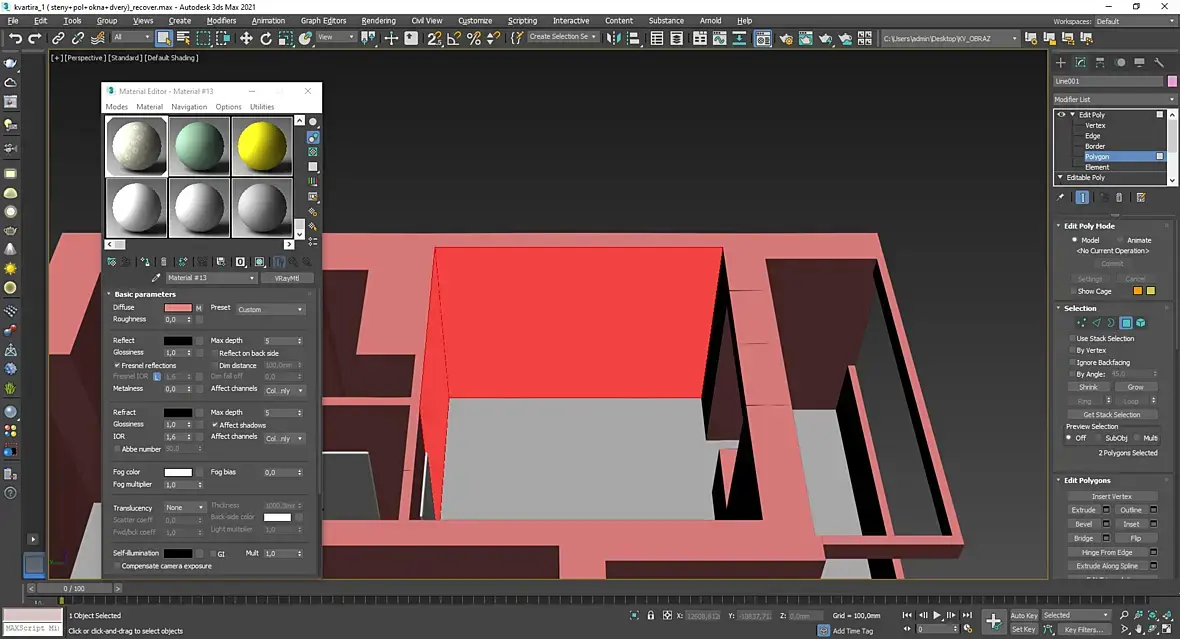Open the Utilities wrench panel icon
This screenshot has height=639, width=1180.
(1160, 62)
